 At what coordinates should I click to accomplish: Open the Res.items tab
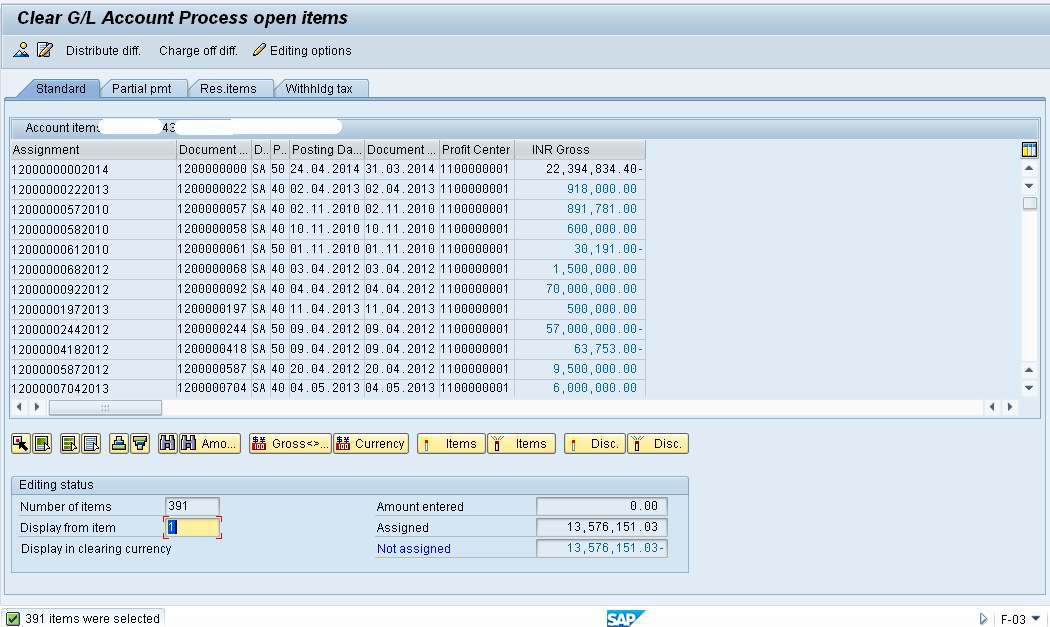pos(228,88)
